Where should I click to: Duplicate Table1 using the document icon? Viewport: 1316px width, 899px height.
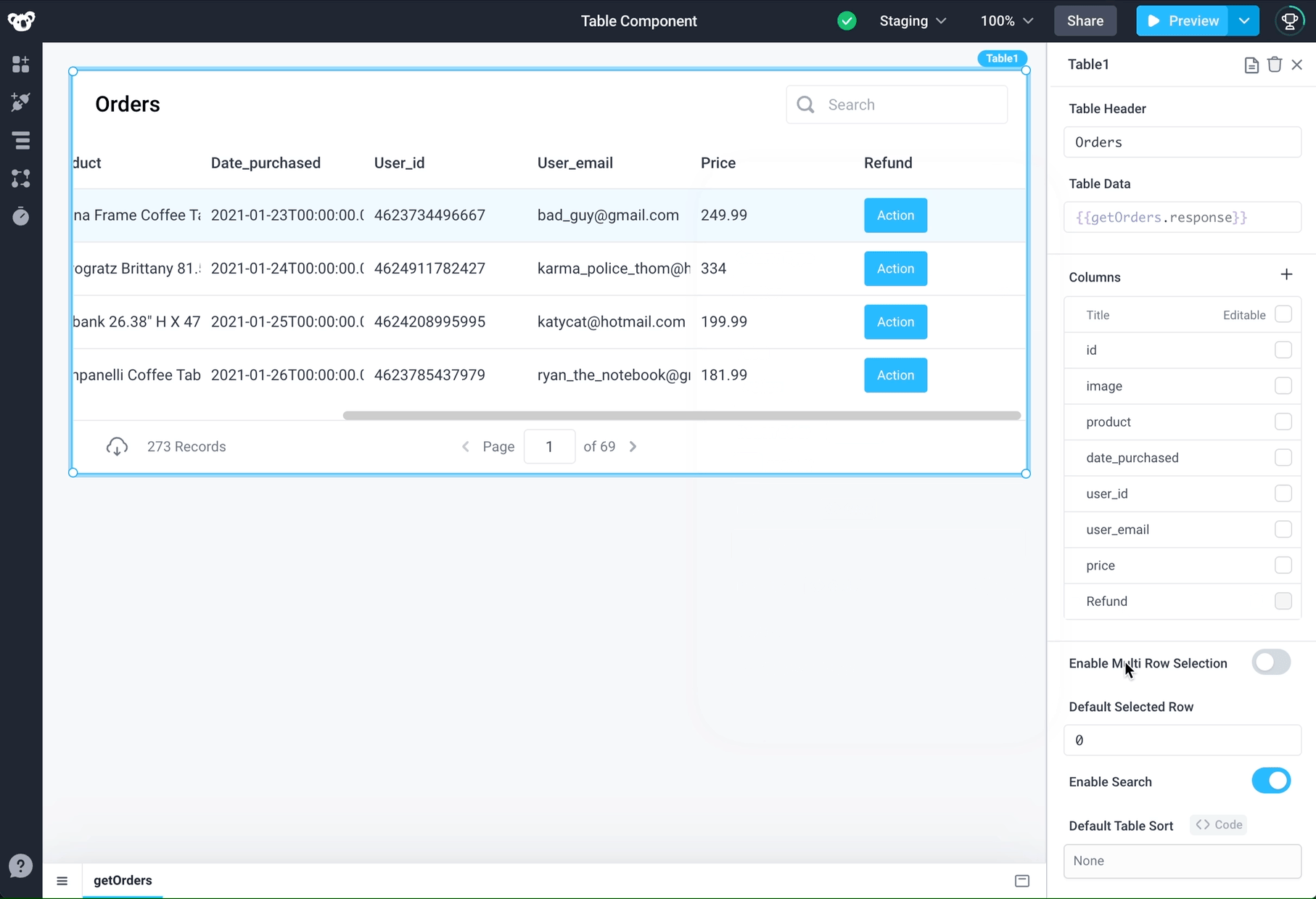click(1251, 64)
